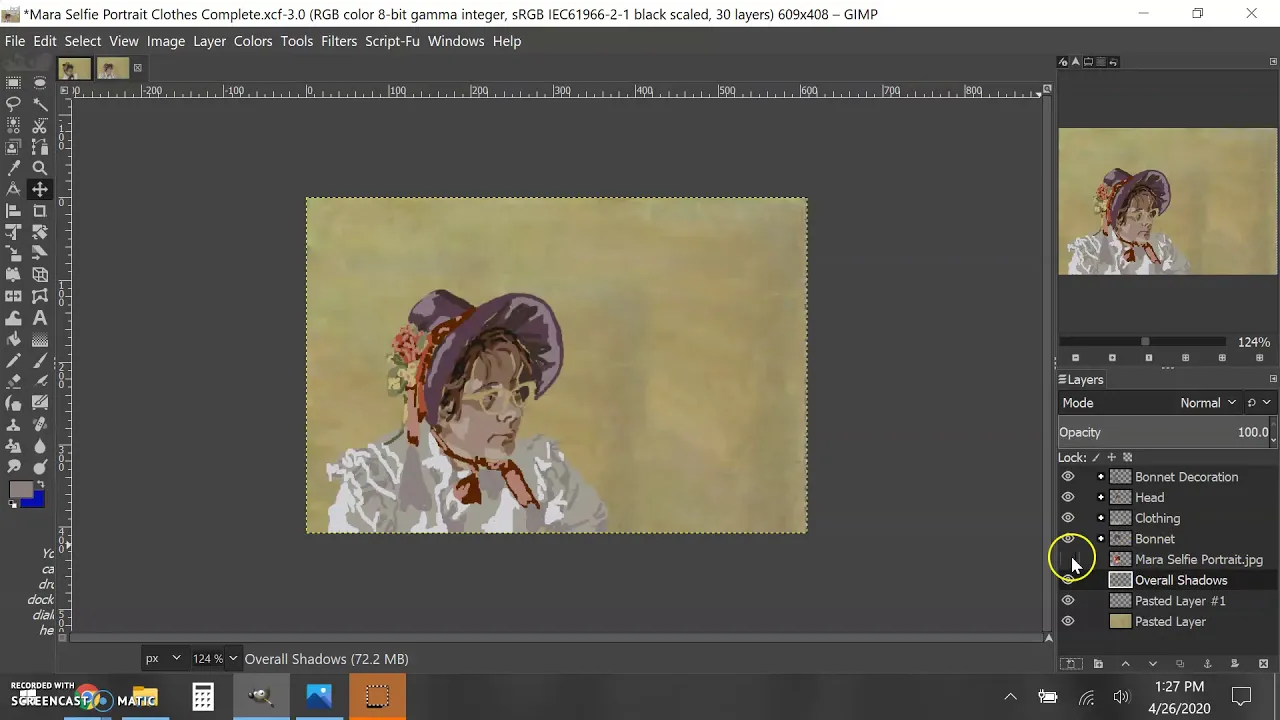Toggle lock pixels for the layer
This screenshot has width=1280, height=720.
tap(1096, 458)
